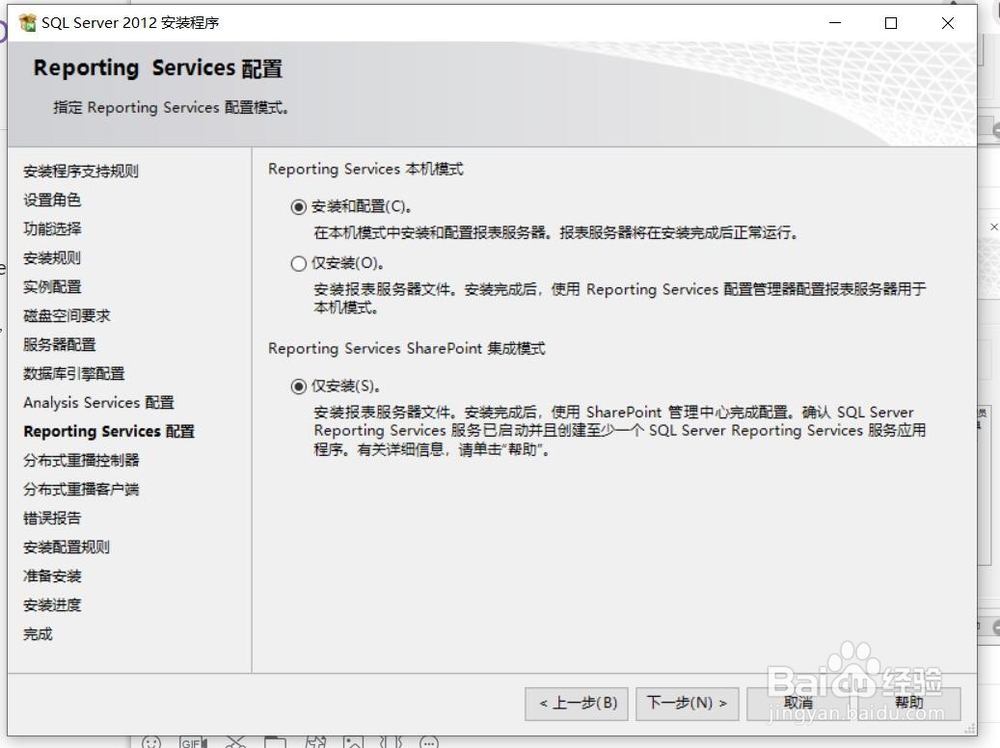Select the 数据库引擎配置 step in sidebar

pyautogui.click(x=74, y=374)
